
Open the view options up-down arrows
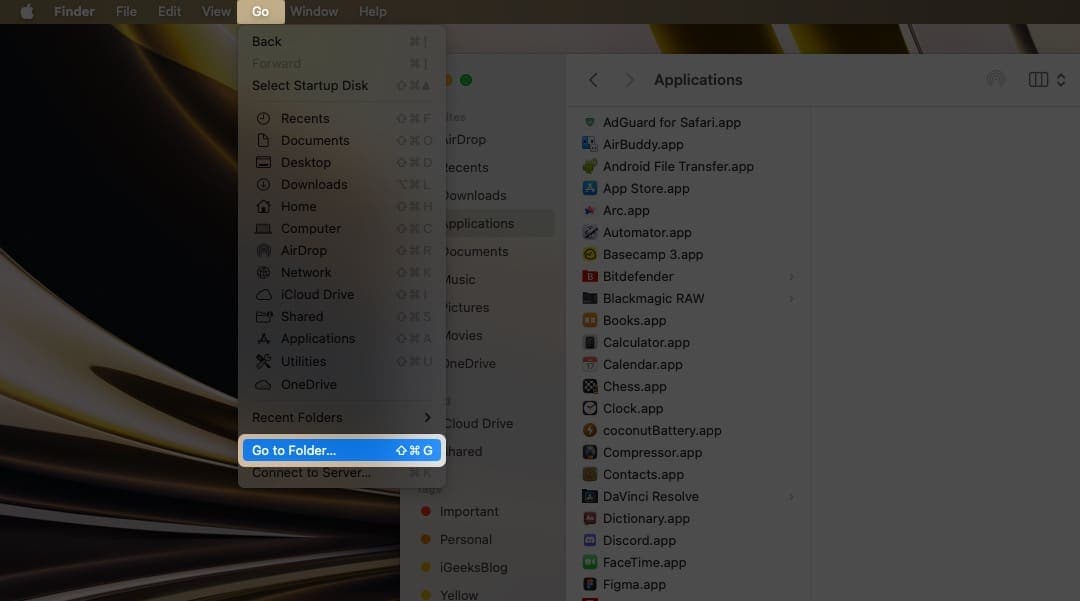click(x=1061, y=80)
